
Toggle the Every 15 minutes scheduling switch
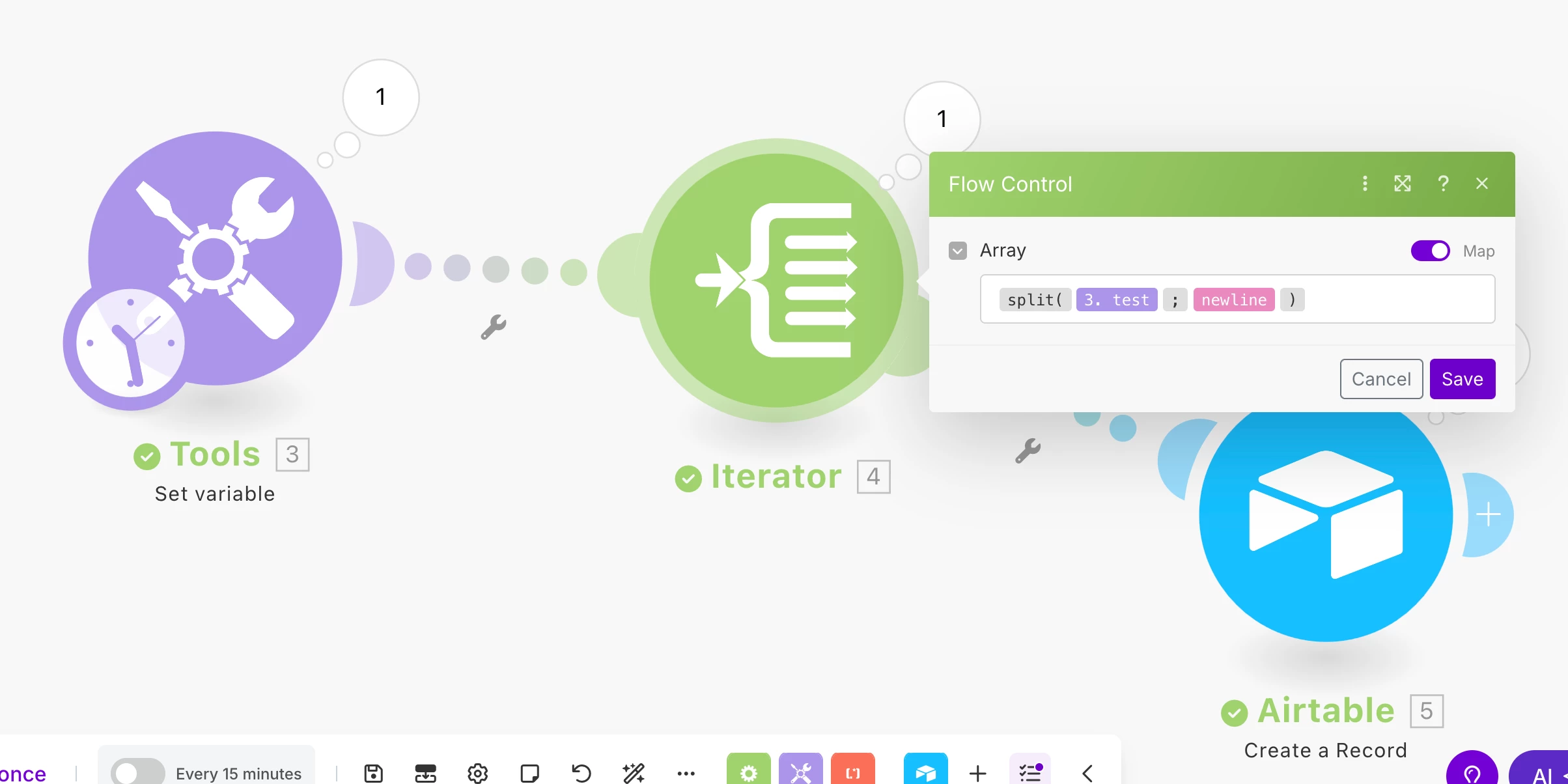click(137, 773)
